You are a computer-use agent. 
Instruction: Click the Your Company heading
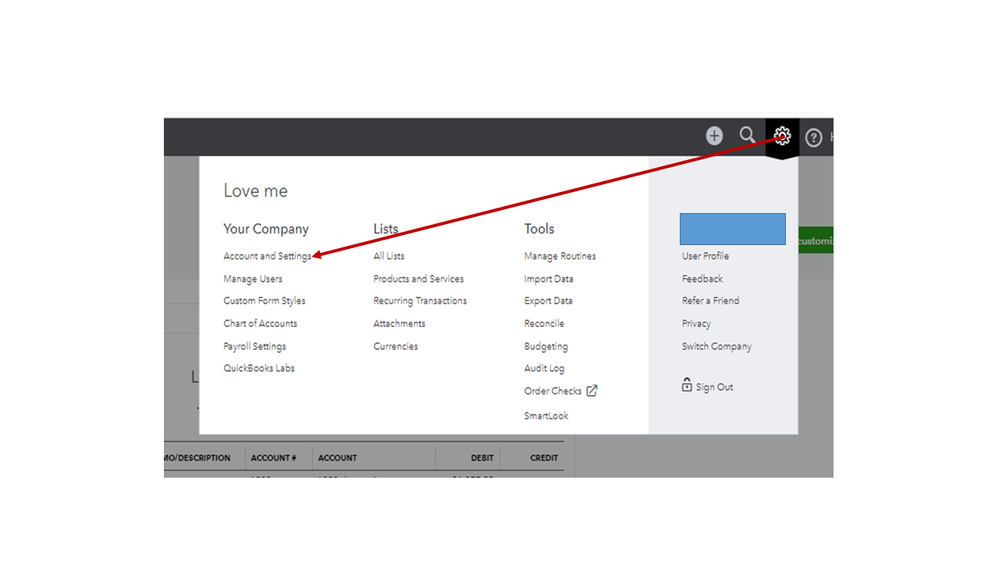pos(266,229)
